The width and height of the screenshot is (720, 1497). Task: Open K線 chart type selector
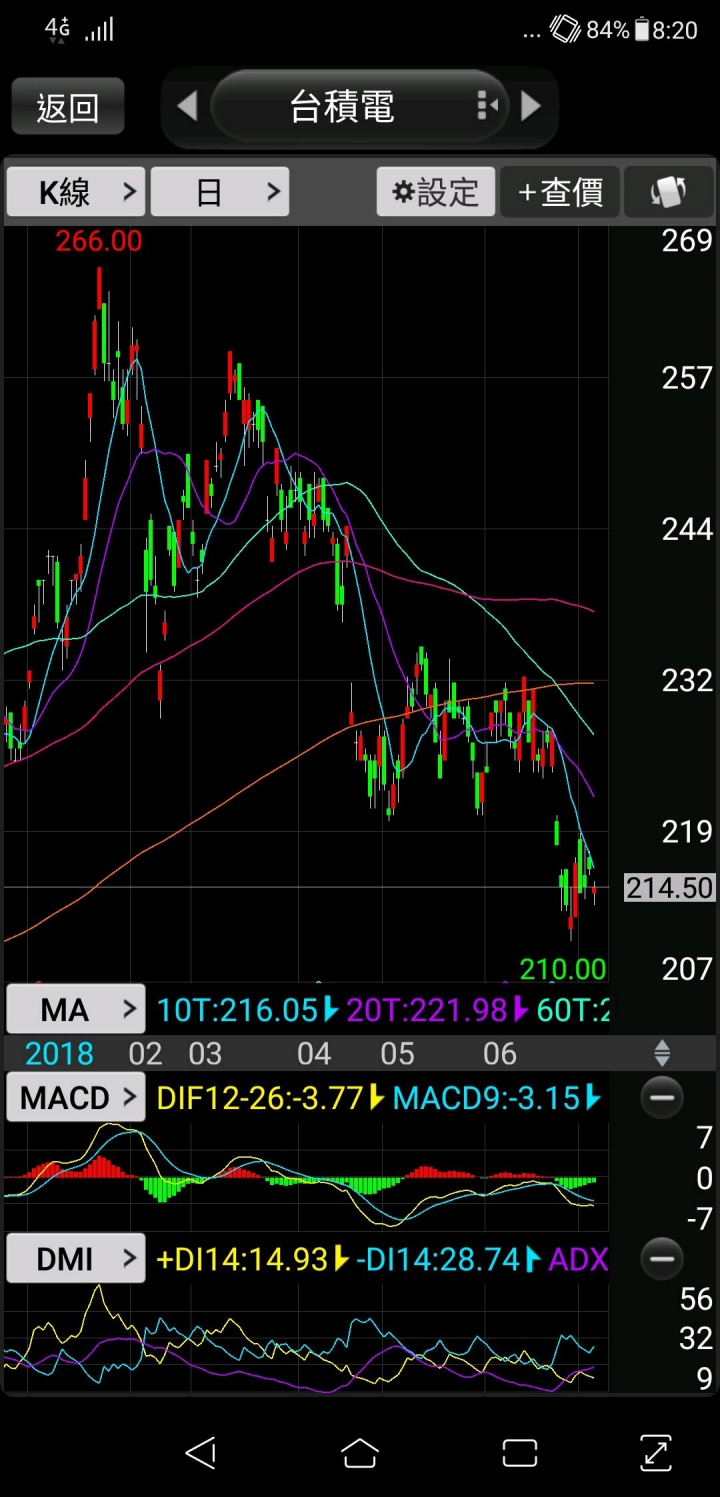click(x=76, y=192)
